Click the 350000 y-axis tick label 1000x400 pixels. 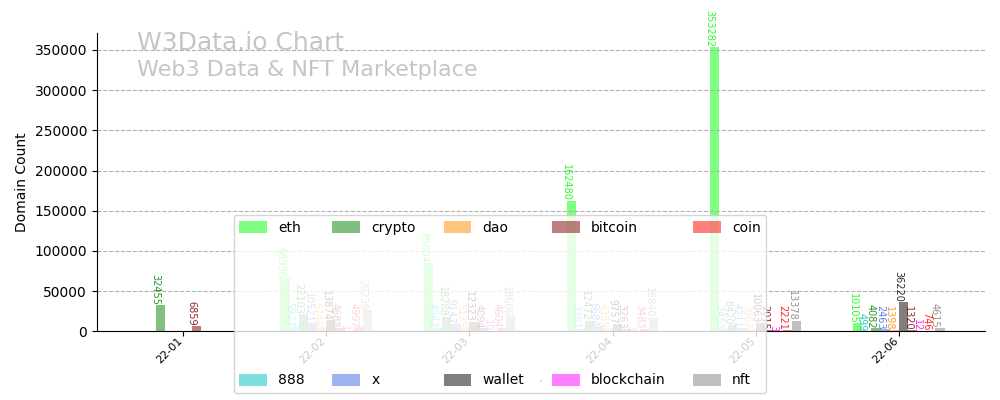pos(62,50)
